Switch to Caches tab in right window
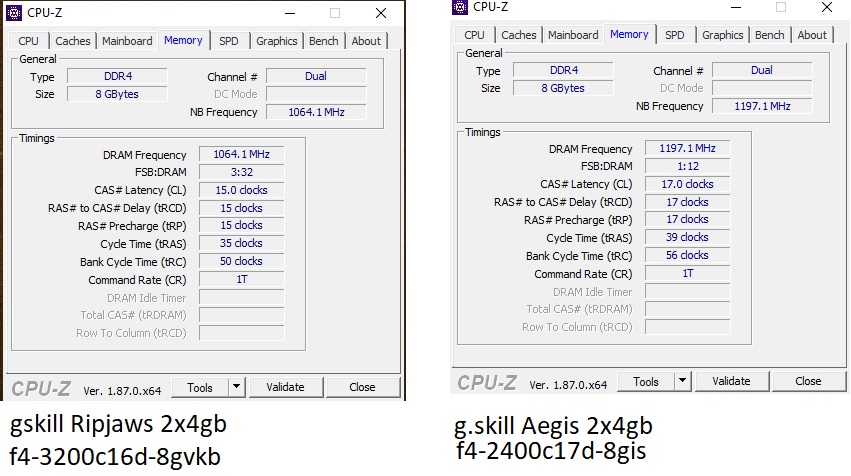This screenshot has width=851, height=476. [x=518, y=35]
